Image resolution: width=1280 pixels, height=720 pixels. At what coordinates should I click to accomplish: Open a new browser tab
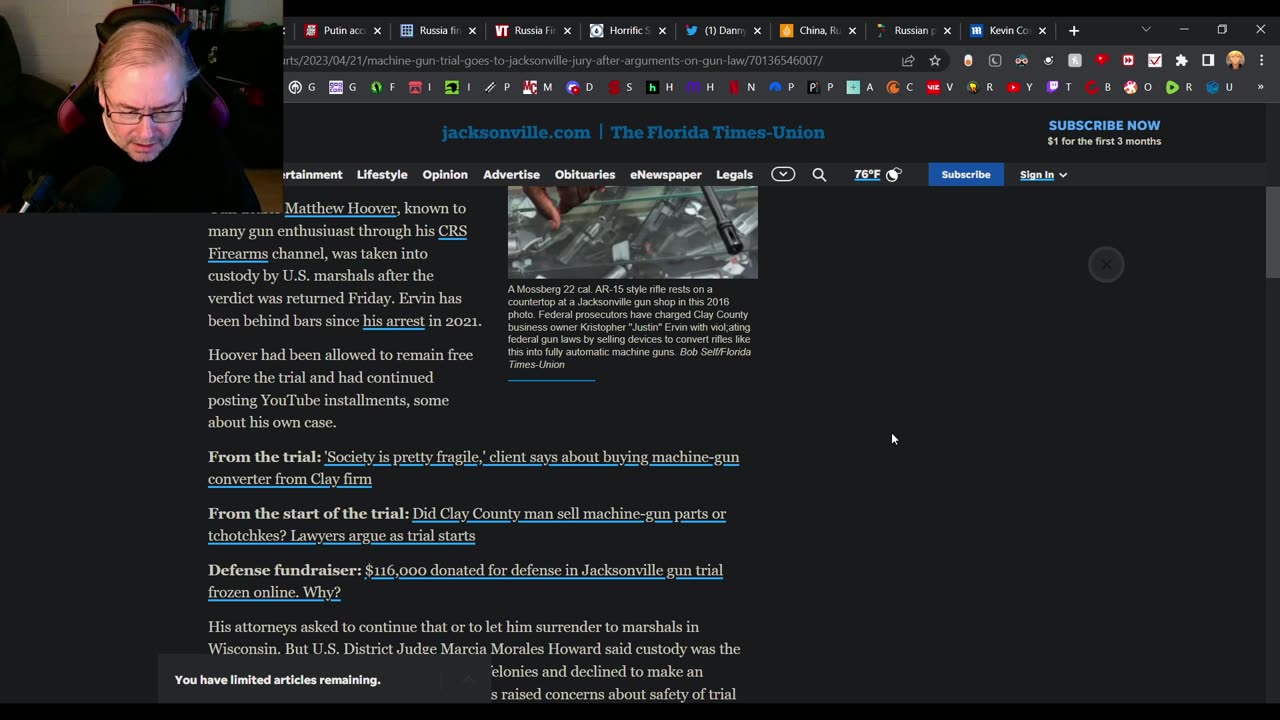tap(1074, 30)
